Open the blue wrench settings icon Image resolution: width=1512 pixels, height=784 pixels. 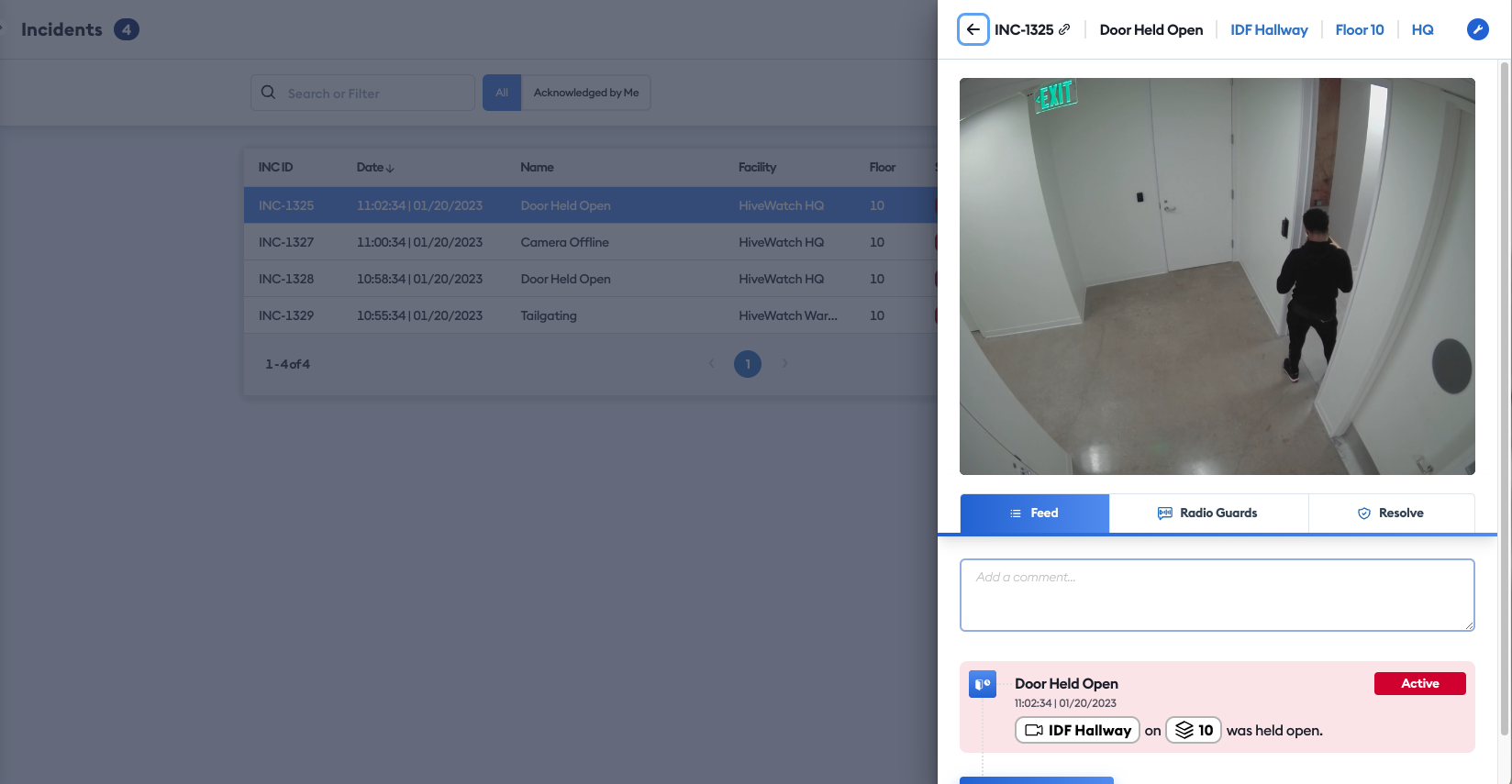(x=1477, y=29)
